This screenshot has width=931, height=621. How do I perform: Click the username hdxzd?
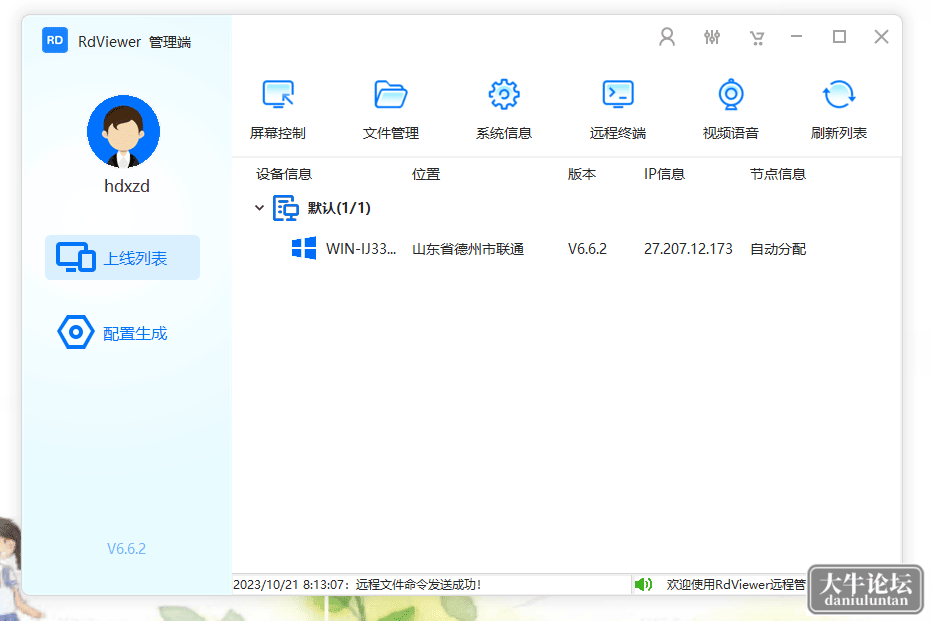tap(126, 186)
